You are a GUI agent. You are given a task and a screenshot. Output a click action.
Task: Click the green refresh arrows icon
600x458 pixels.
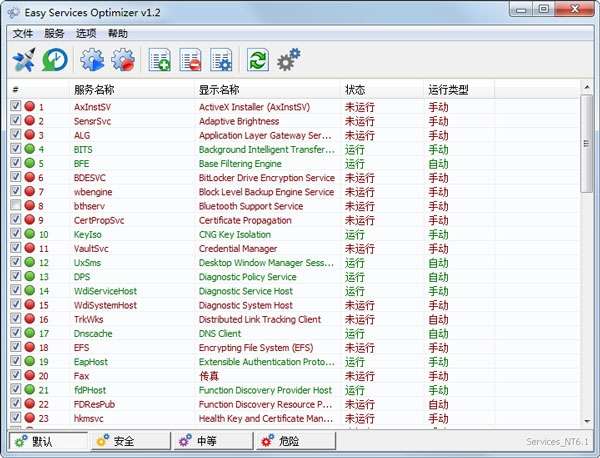point(258,60)
